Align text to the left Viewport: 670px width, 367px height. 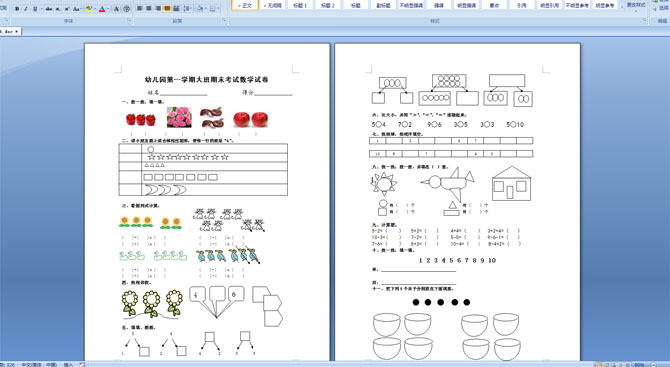[x=140, y=9]
